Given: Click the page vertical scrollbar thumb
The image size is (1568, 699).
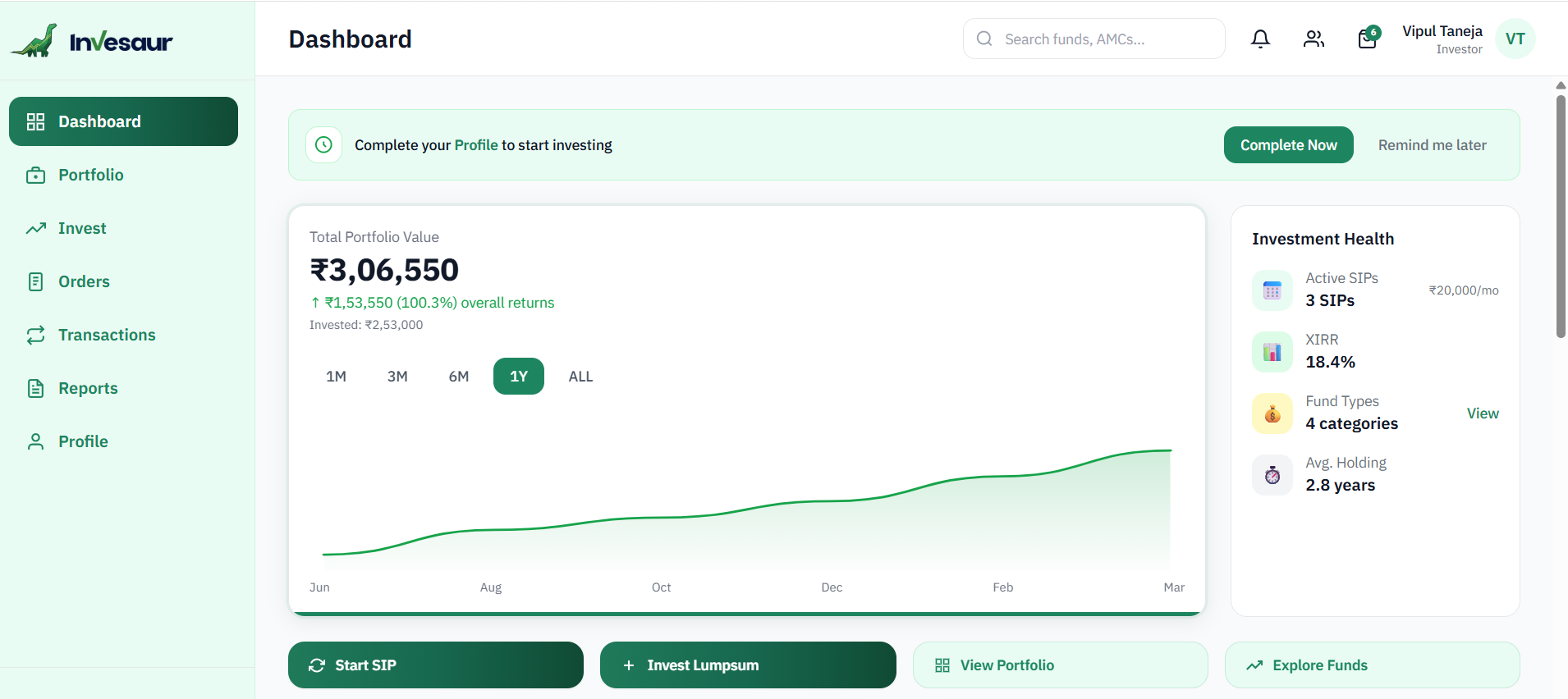Looking at the screenshot, I should 1561,217.
